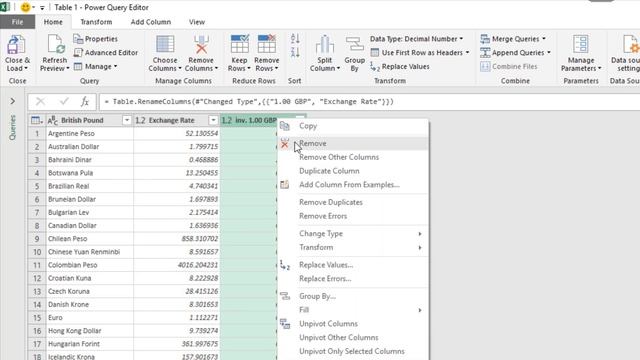This screenshot has width=640, height=360.
Task: Click the fx formula button
Action: tap(84, 102)
